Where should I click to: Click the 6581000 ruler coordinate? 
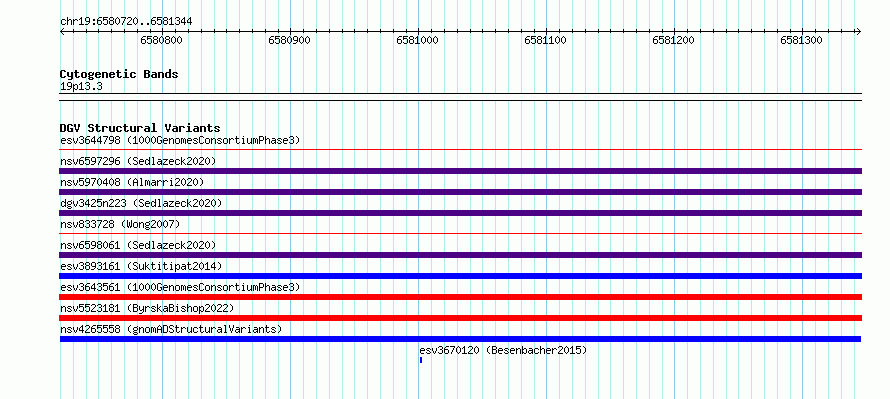tap(418, 41)
